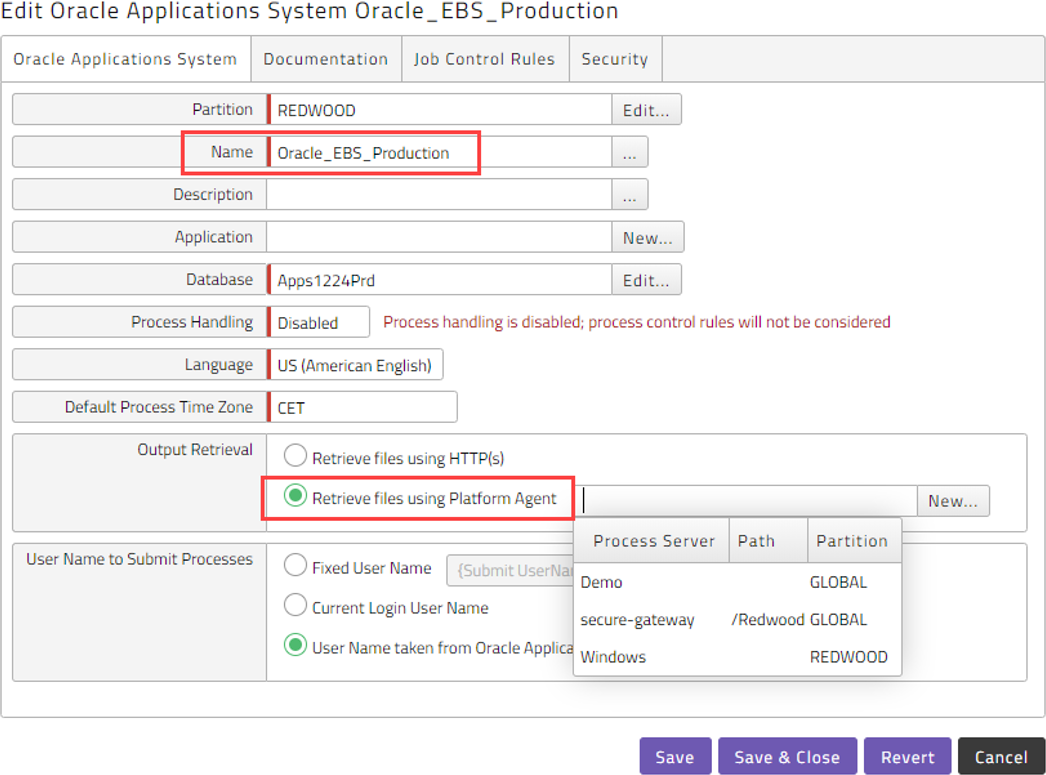Click the Language field label
This screenshot has width=1046, height=775.
coord(219,365)
